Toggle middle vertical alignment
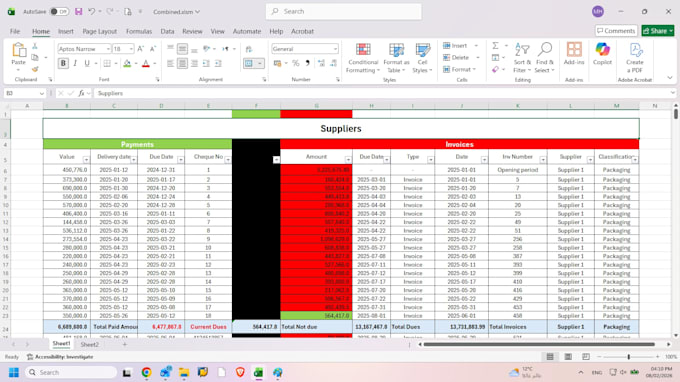This screenshot has width=680, height=382. pyautogui.click(x=182, y=49)
